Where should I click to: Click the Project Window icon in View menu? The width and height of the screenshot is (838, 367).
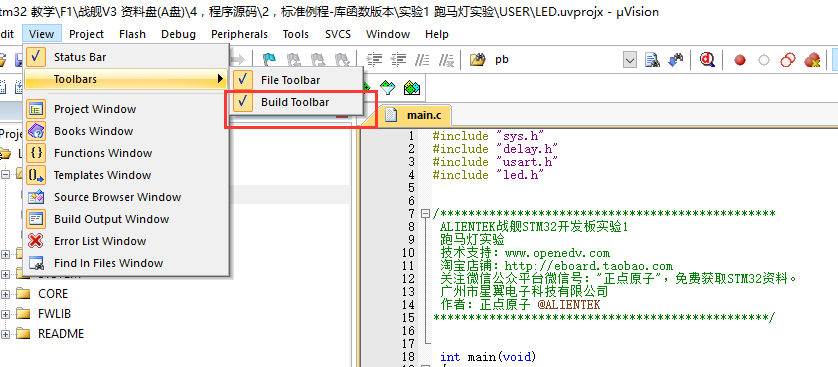click(x=36, y=109)
